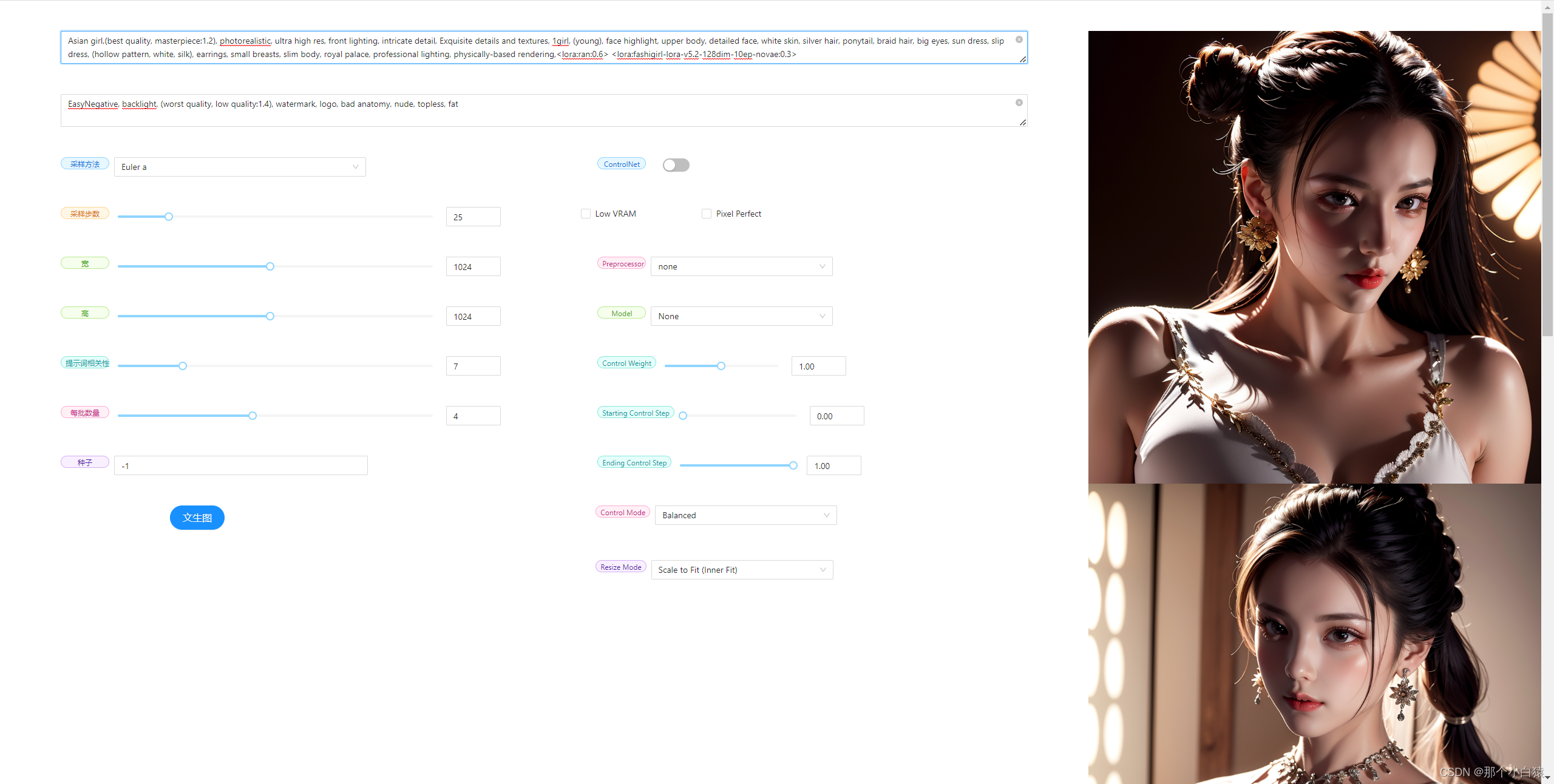Open the Control Mode Balanced dropdown
Screen dimensions: 1554x784
pos(744,514)
